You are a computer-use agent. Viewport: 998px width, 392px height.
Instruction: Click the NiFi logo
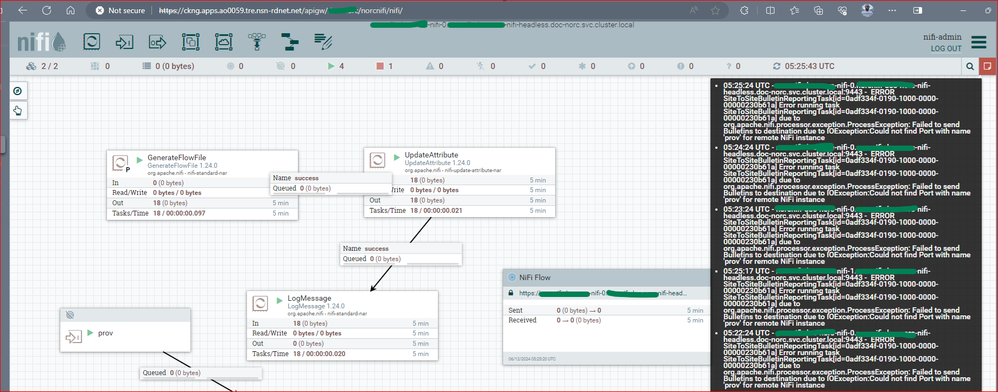pos(41,42)
